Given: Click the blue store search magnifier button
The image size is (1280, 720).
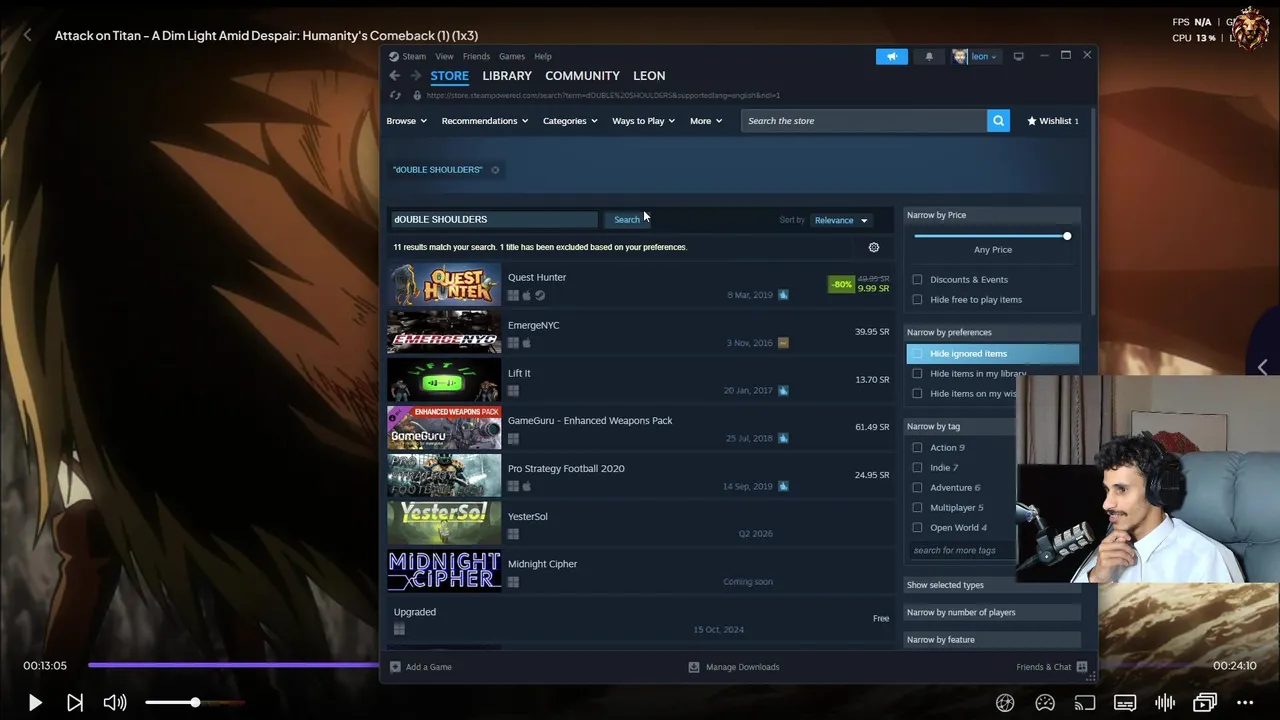Looking at the screenshot, I should pos(998,121).
